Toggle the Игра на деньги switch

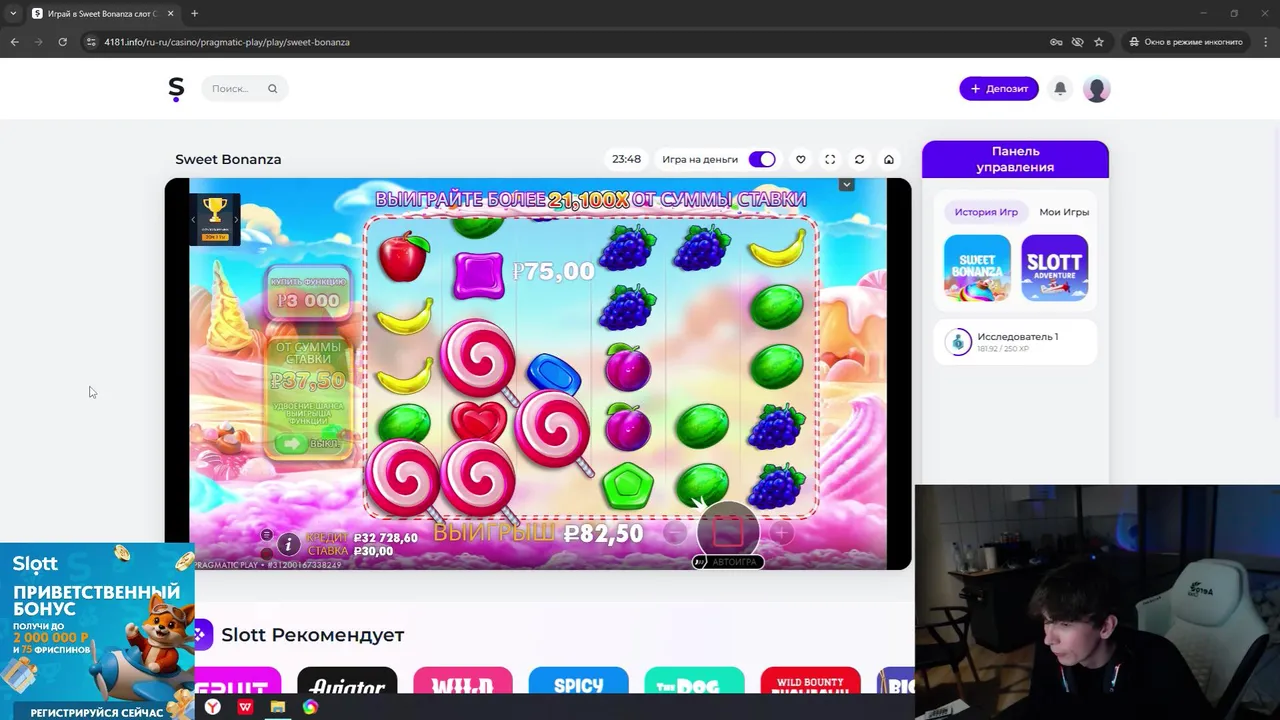(762, 159)
